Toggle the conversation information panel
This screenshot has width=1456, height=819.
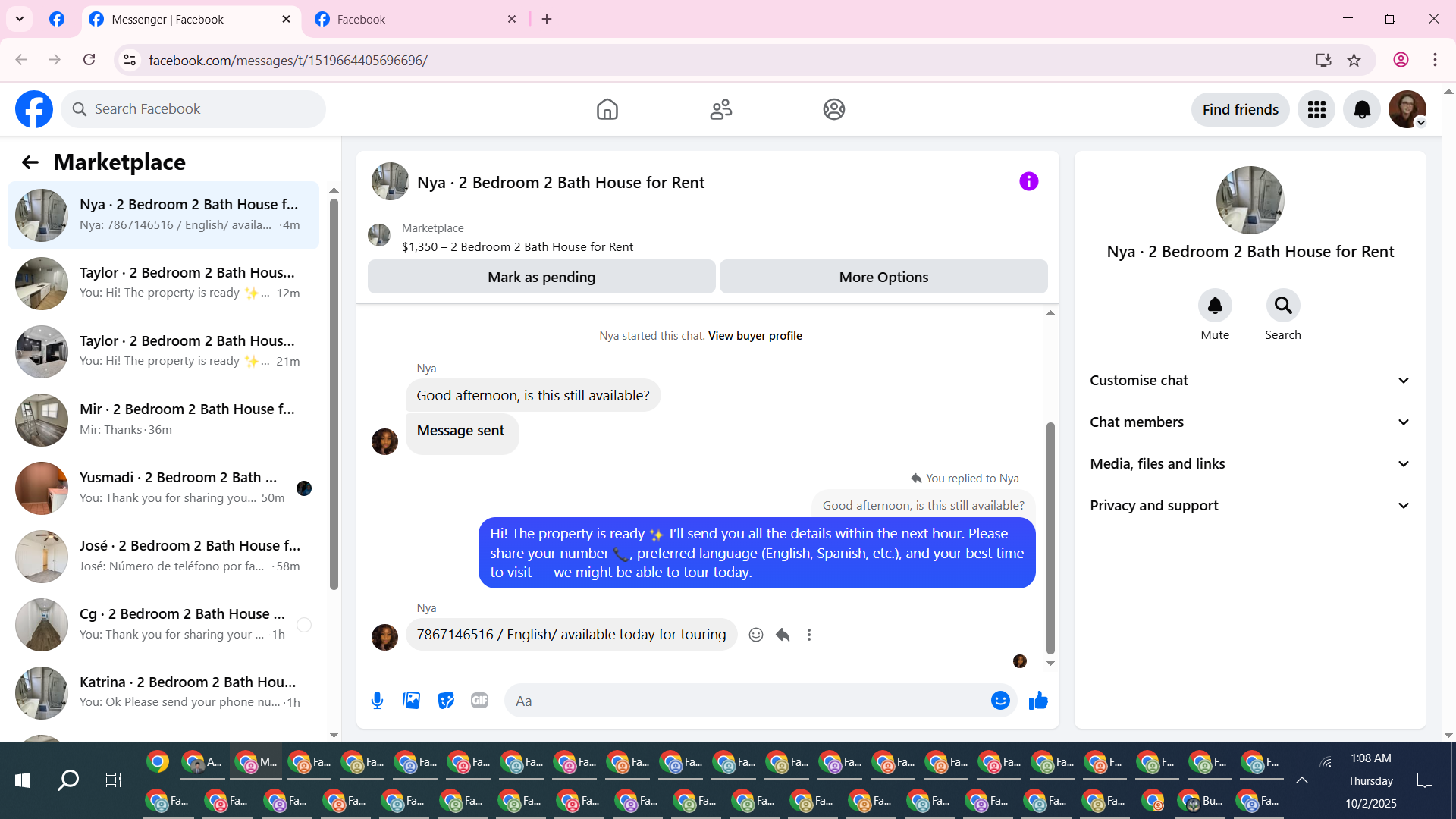[x=1028, y=181]
